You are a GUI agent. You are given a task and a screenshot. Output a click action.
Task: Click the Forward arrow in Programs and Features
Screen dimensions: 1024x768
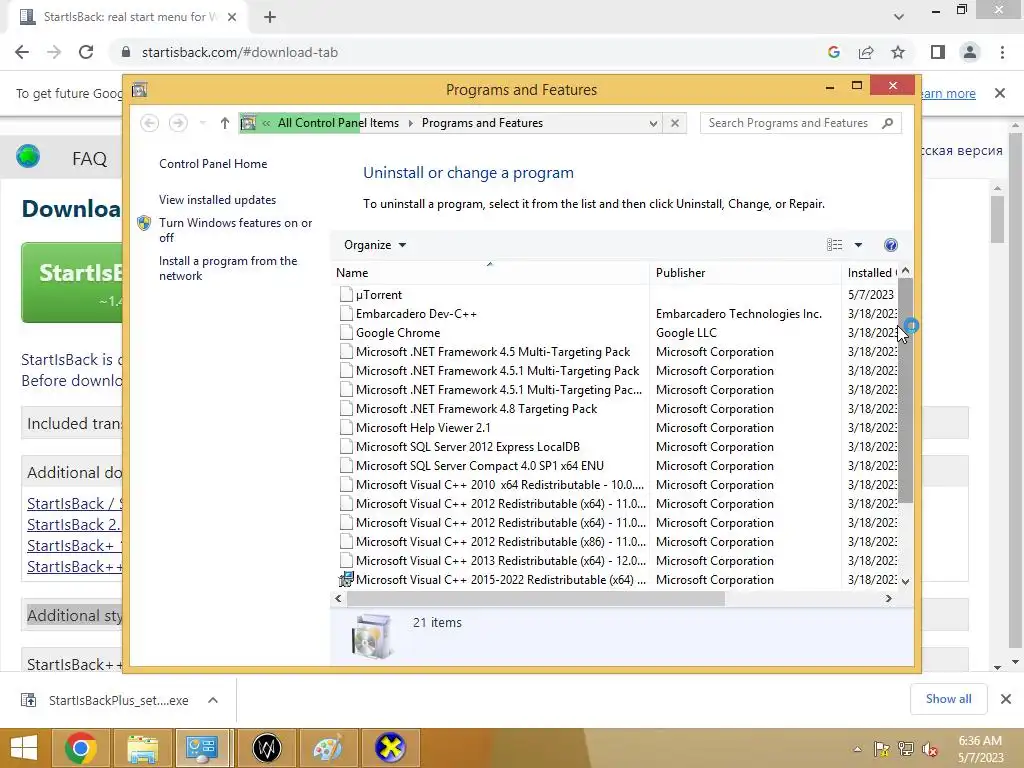tap(178, 123)
